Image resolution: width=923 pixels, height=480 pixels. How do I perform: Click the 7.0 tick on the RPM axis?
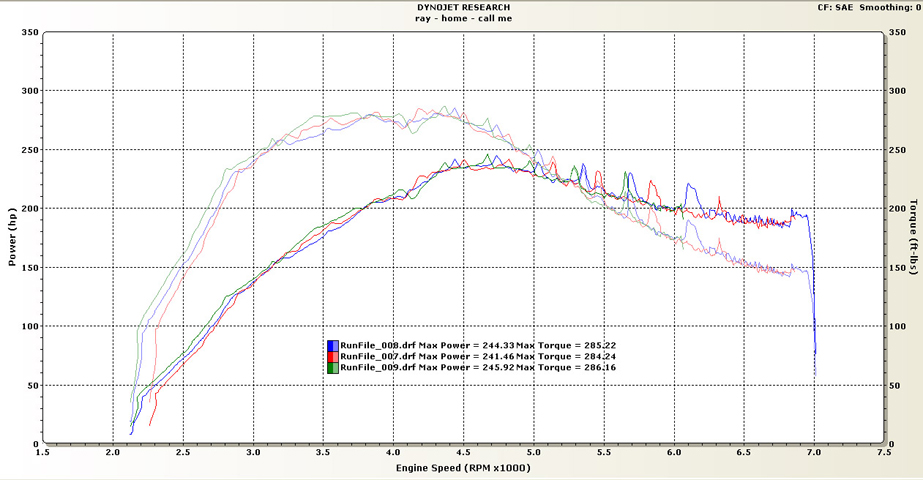(x=815, y=453)
